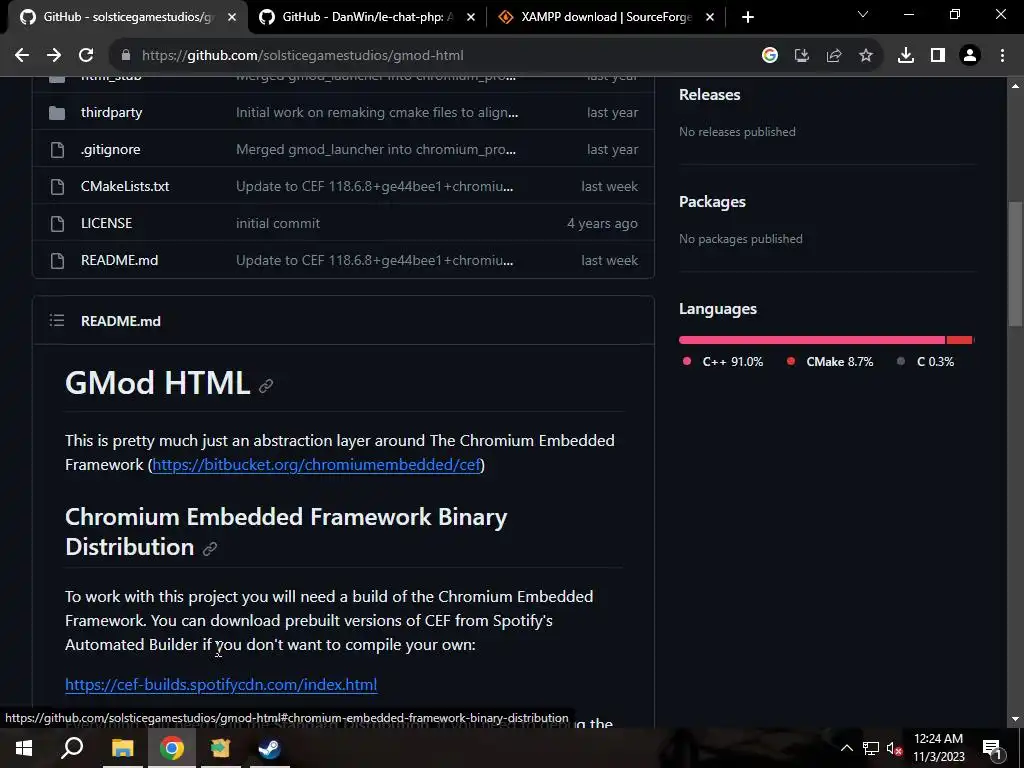Open the Releases section heading

click(709, 95)
